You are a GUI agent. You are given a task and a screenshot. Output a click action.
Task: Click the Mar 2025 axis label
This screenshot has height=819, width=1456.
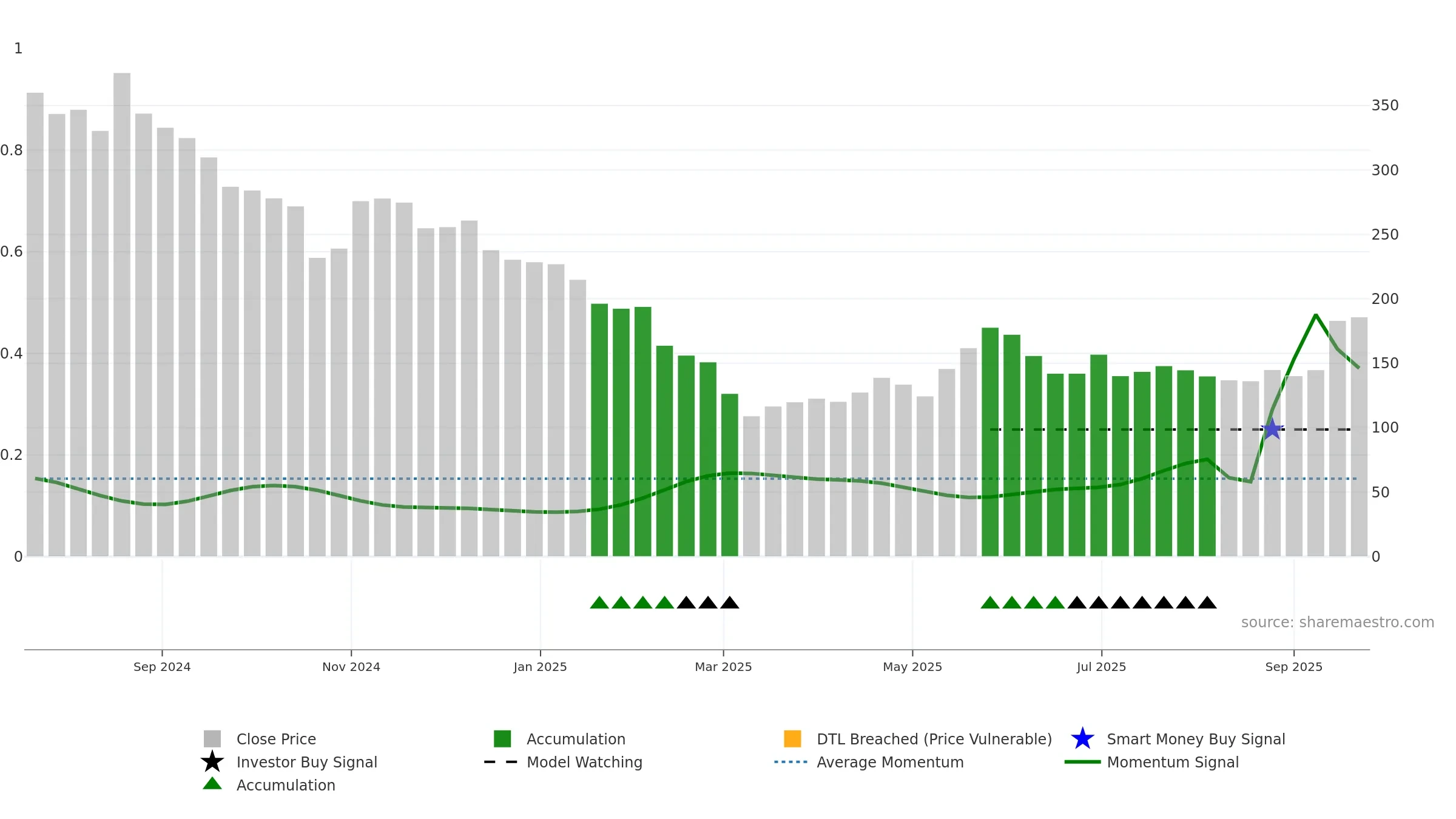click(723, 667)
